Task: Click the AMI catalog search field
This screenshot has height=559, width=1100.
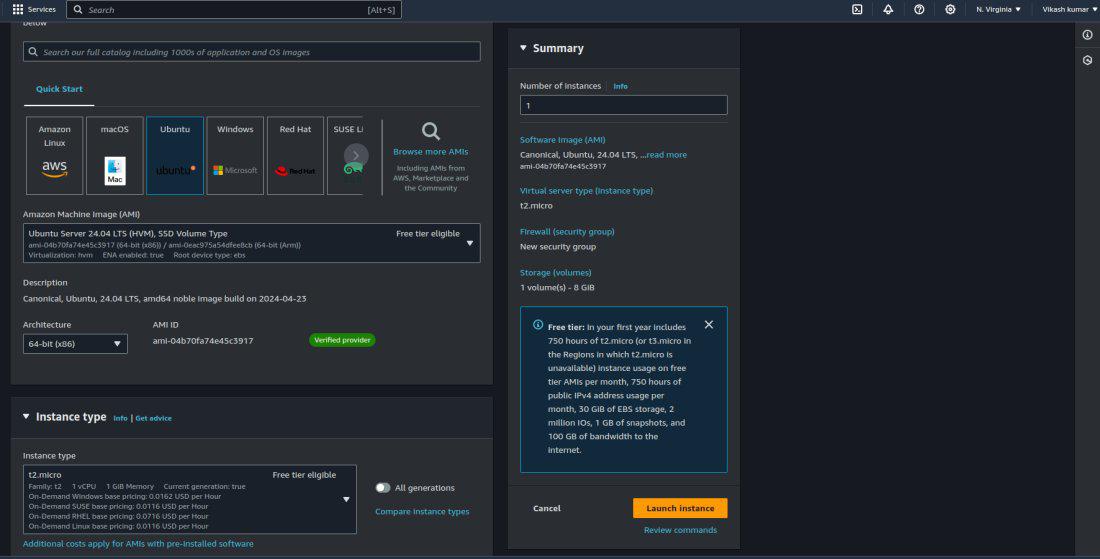Action: click(252, 52)
